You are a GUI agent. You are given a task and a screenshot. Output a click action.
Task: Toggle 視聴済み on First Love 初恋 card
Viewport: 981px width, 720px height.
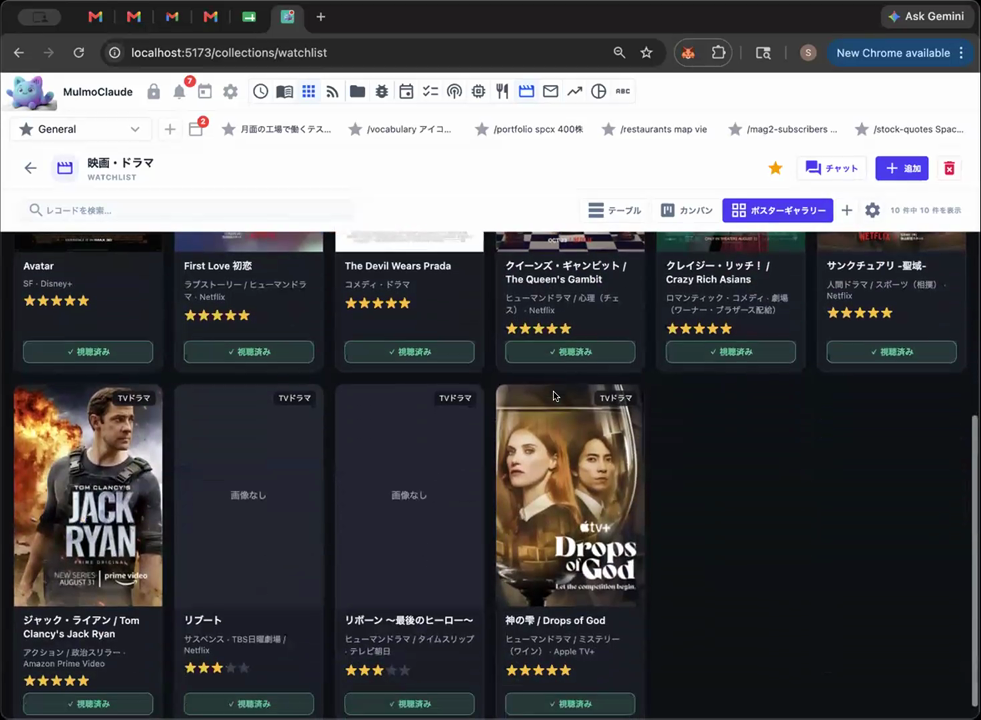coord(249,352)
